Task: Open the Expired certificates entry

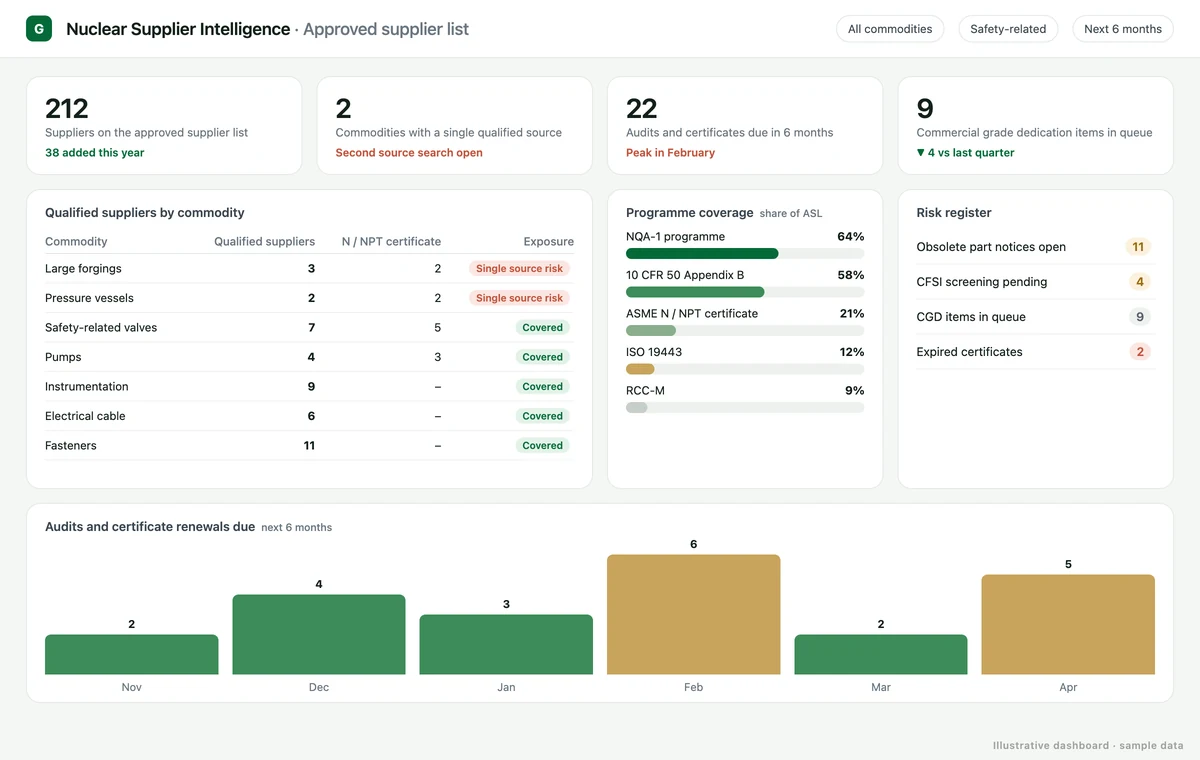Action: coord(1036,352)
